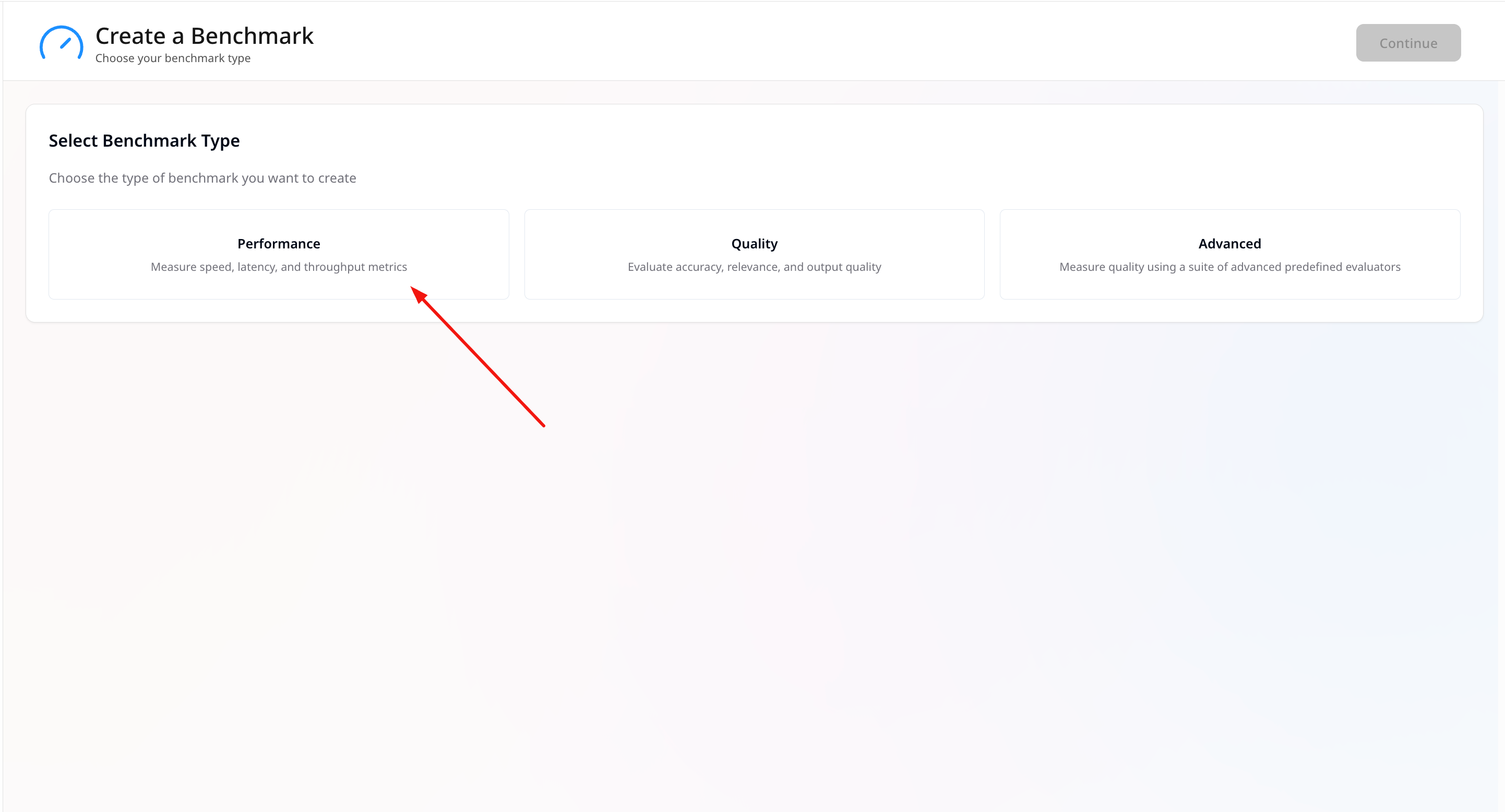Click the advanced predefined evaluators description text
Screen dimensions: 1505x812
click(1229, 267)
